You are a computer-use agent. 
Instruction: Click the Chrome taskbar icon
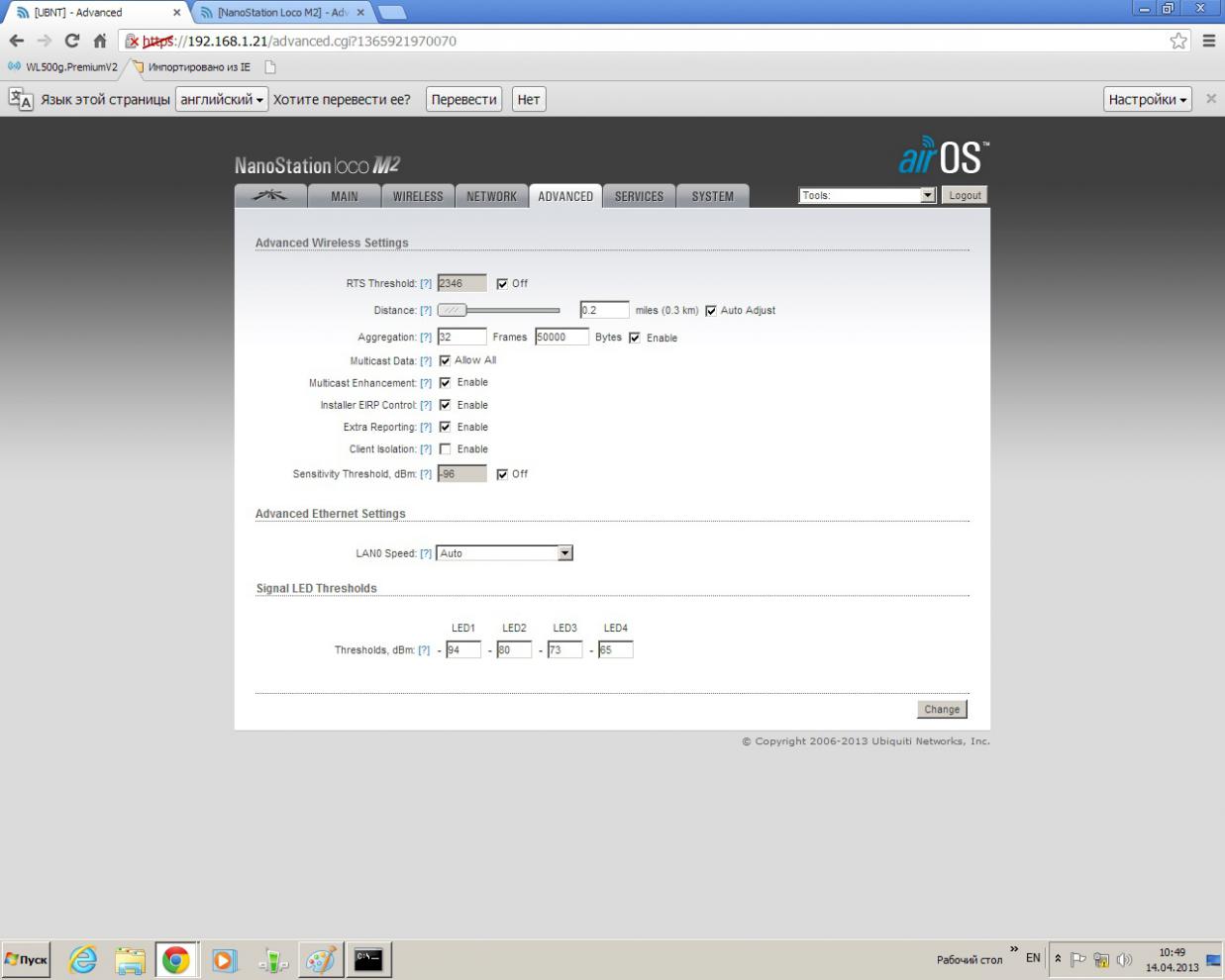coord(176,959)
